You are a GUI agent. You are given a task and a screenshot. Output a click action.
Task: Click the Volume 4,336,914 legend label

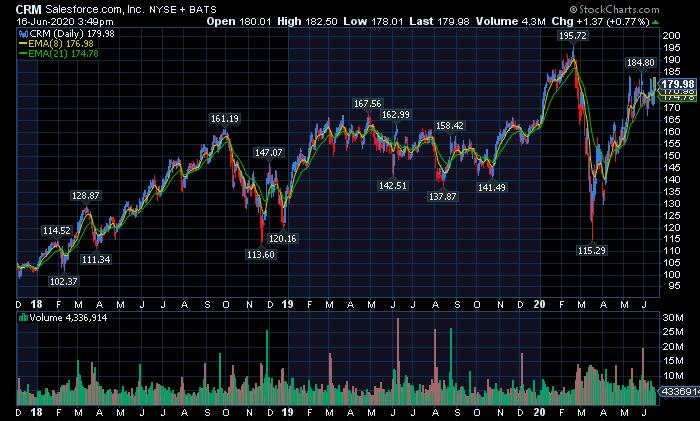click(68, 318)
